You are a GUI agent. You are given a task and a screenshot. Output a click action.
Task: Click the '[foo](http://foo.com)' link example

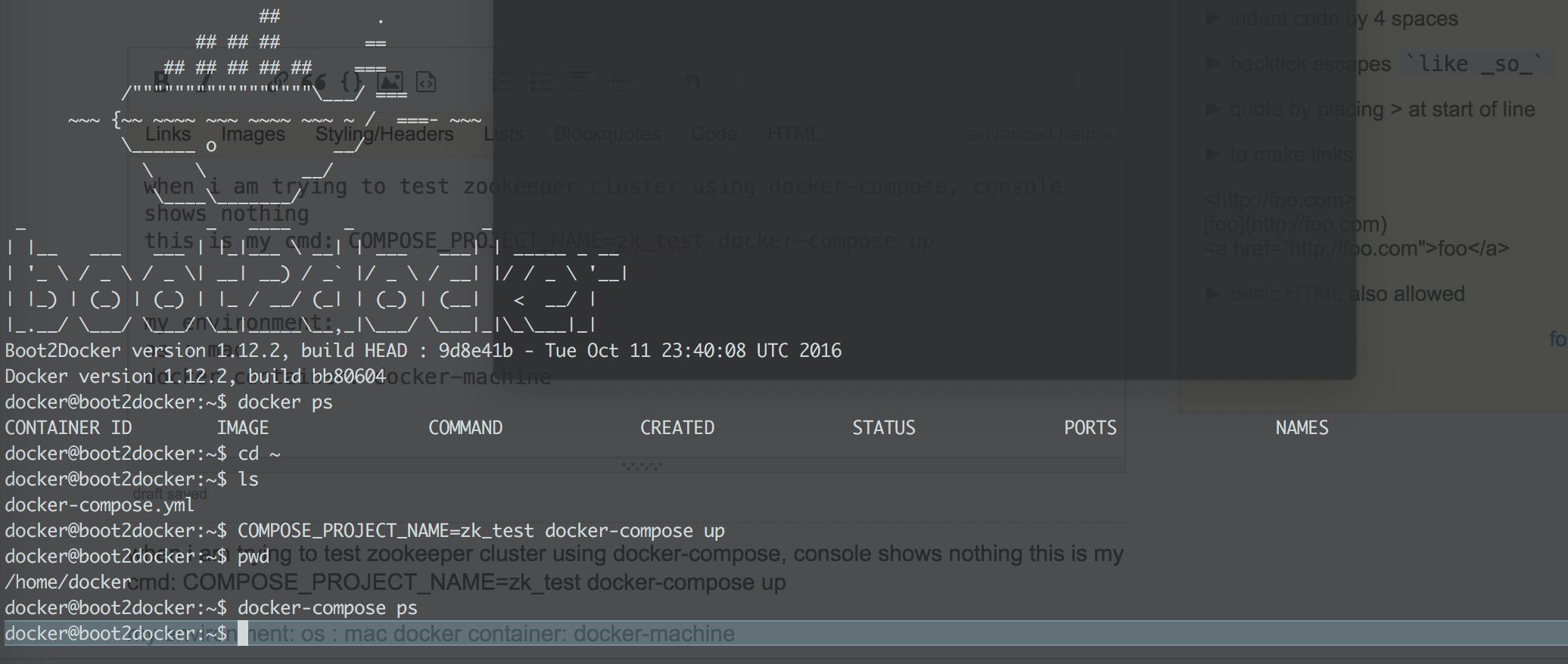(1296, 225)
